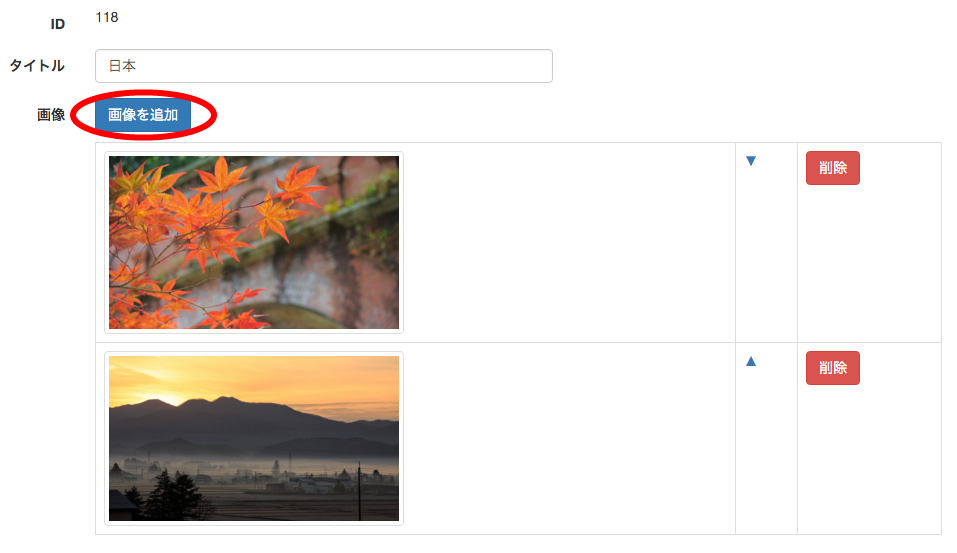Click blank space beside the sunset thumbnail
The height and width of the screenshot is (553, 957).
[x=568, y=438]
